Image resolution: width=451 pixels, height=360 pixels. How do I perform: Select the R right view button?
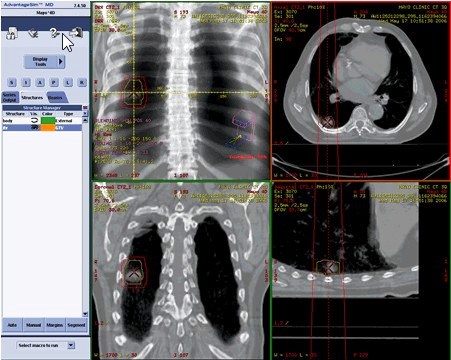[x=82, y=82]
